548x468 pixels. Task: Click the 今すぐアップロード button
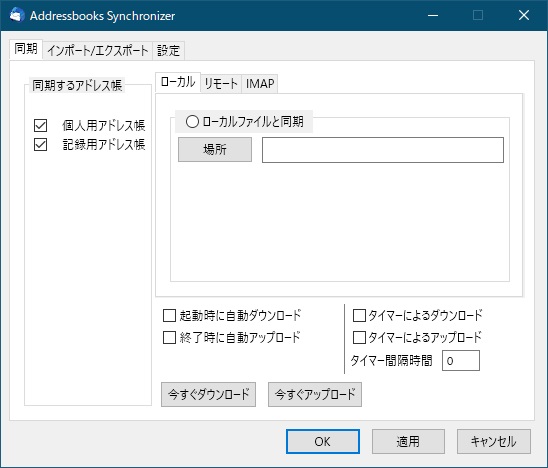[x=315, y=395]
